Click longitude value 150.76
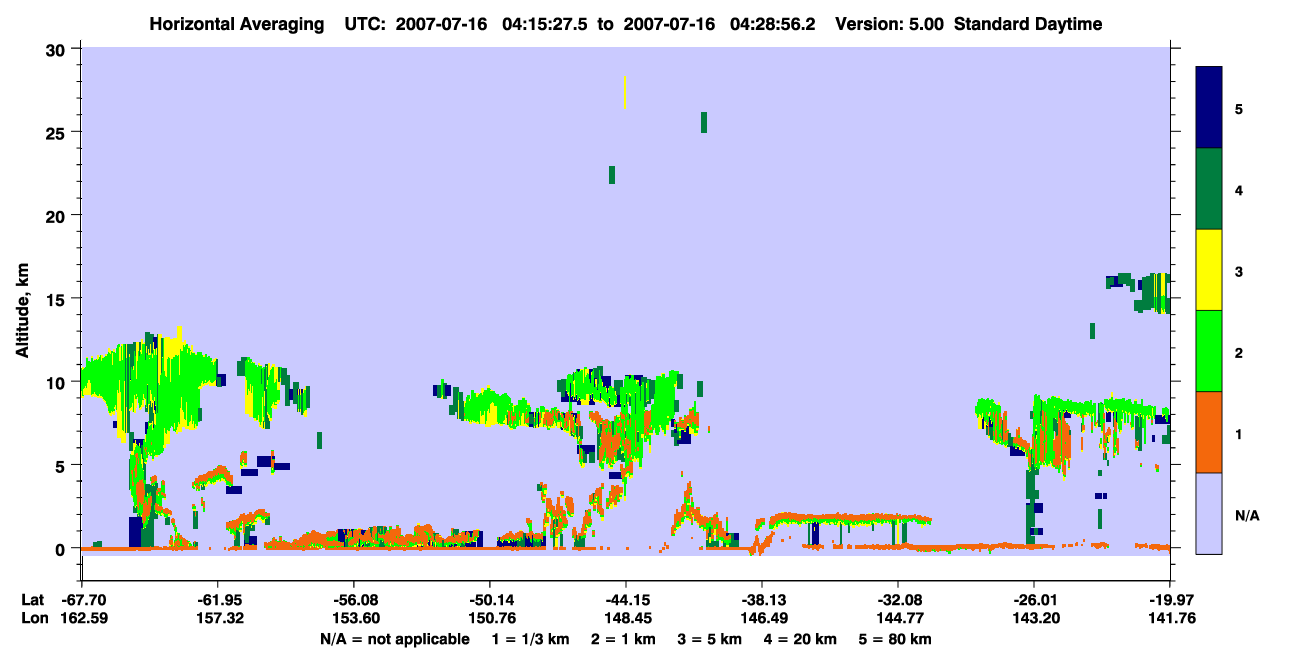Viewport: 1300px width, 667px height. pyautogui.click(x=490, y=617)
